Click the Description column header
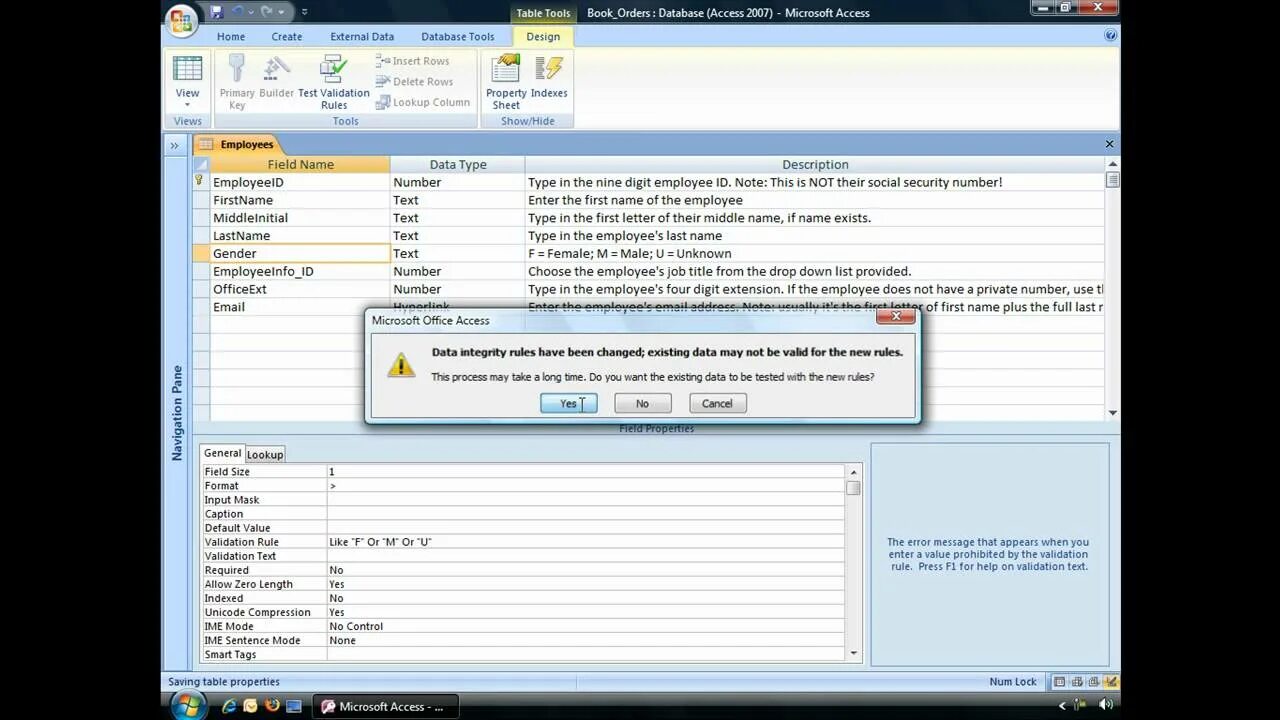Image resolution: width=1280 pixels, height=720 pixels. point(815,164)
